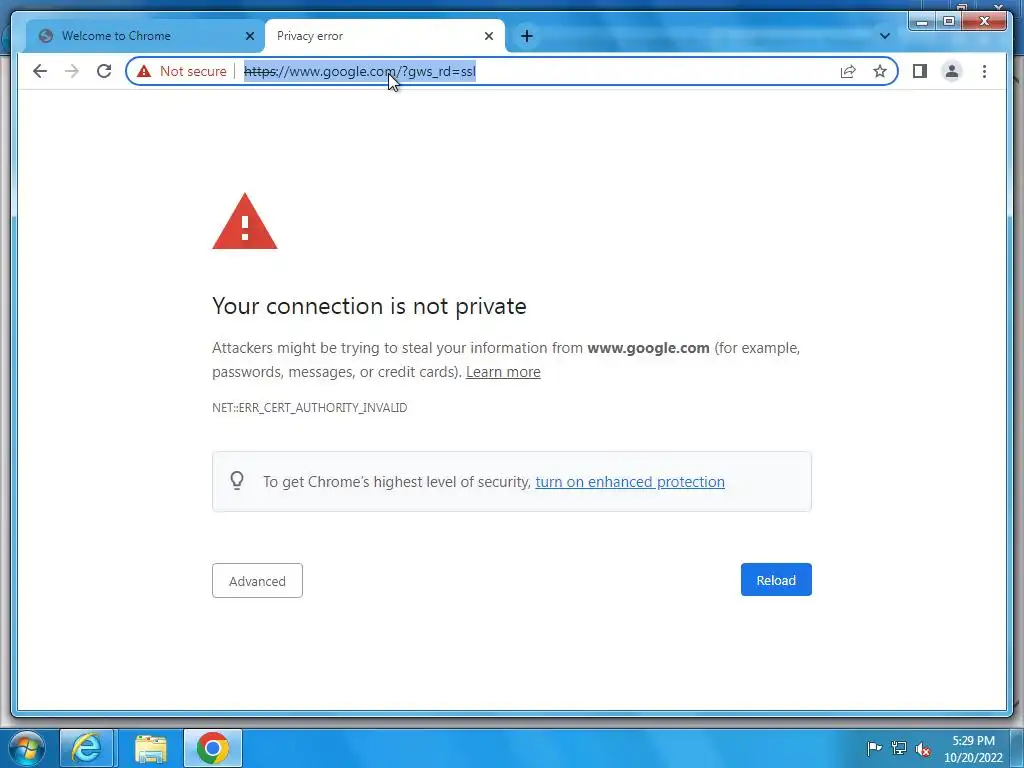Bookmark this tab with star icon
This screenshot has width=1024, height=768.
click(880, 71)
